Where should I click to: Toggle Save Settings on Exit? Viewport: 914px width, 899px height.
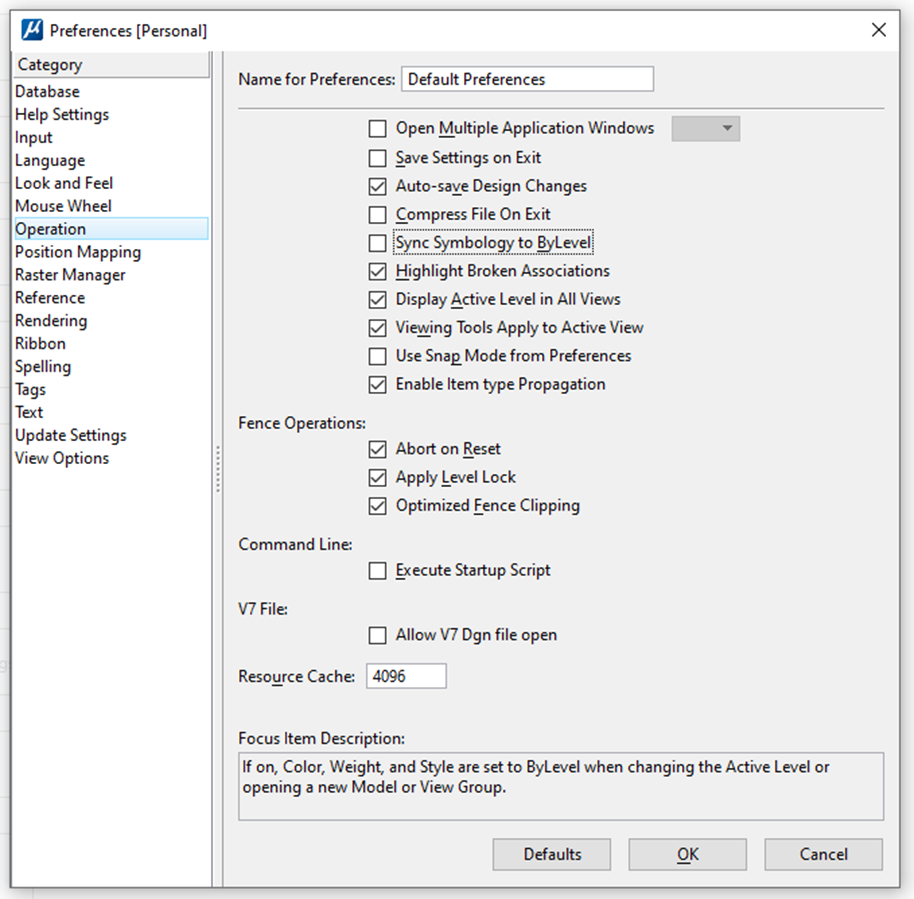tap(377, 158)
